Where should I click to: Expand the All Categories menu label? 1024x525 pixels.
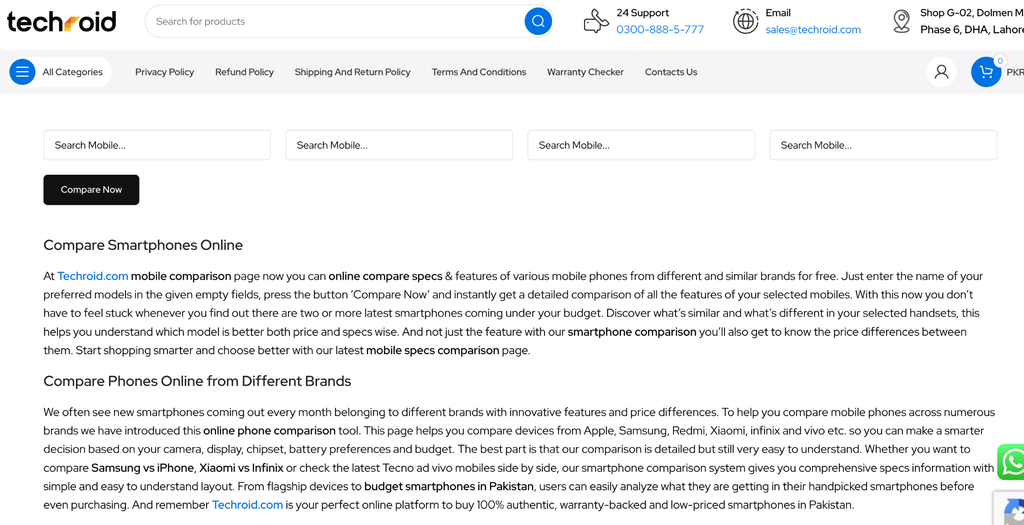pos(72,72)
